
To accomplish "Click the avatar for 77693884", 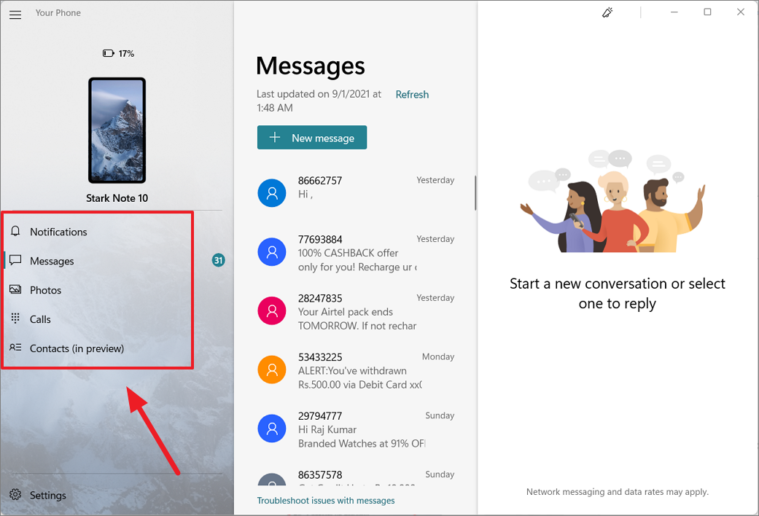I will (x=272, y=252).
